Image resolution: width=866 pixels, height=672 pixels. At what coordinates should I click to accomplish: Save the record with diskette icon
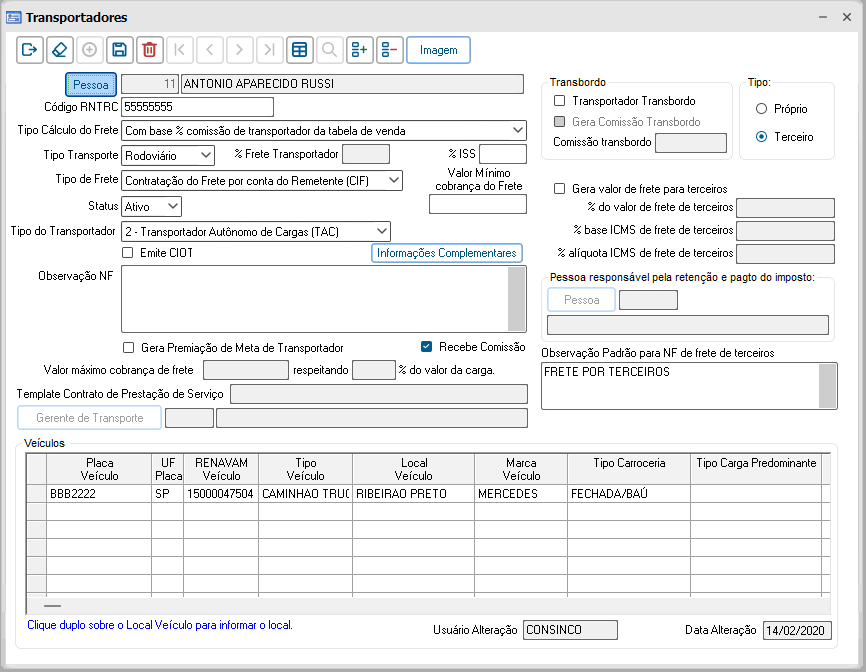tap(119, 50)
